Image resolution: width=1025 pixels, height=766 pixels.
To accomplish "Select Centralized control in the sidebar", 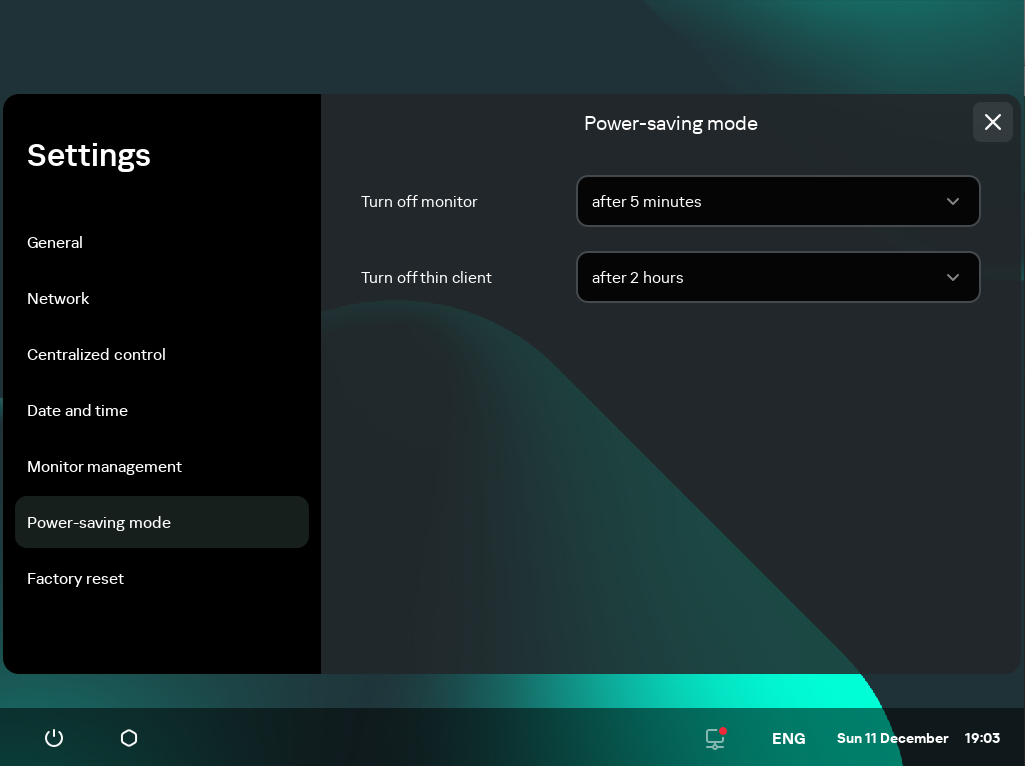I will [x=96, y=354].
